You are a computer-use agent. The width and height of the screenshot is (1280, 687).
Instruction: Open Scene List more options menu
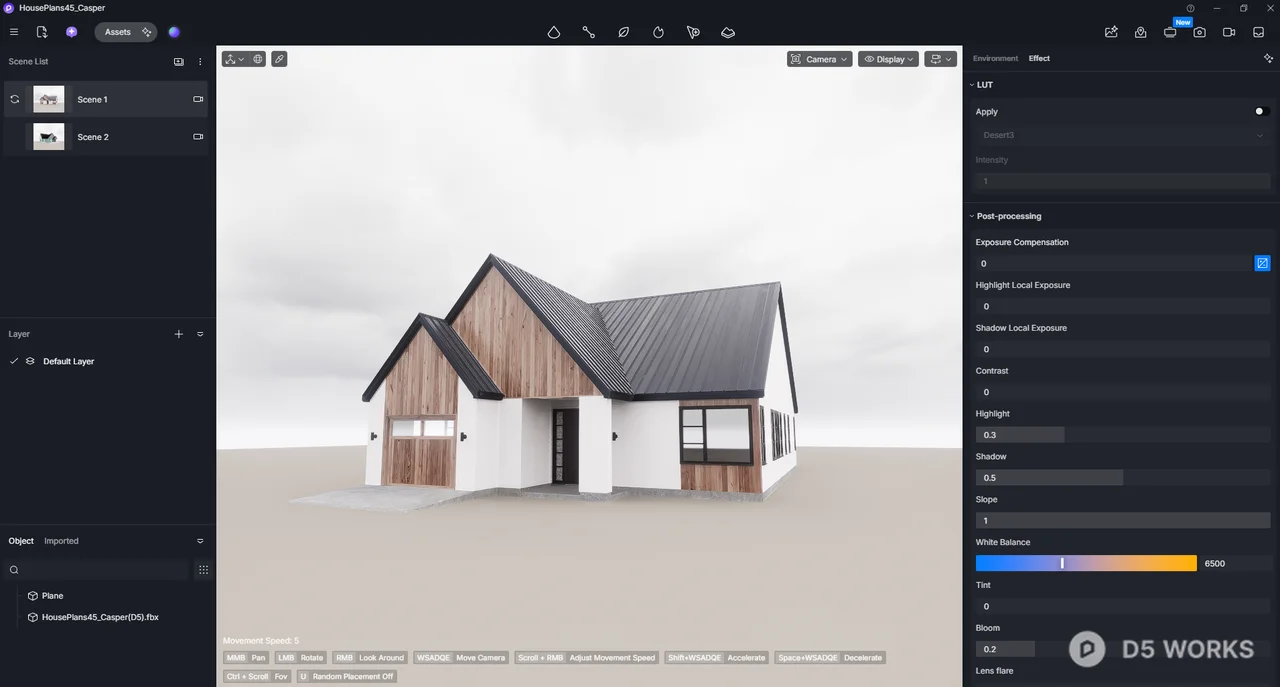pyautogui.click(x=200, y=62)
